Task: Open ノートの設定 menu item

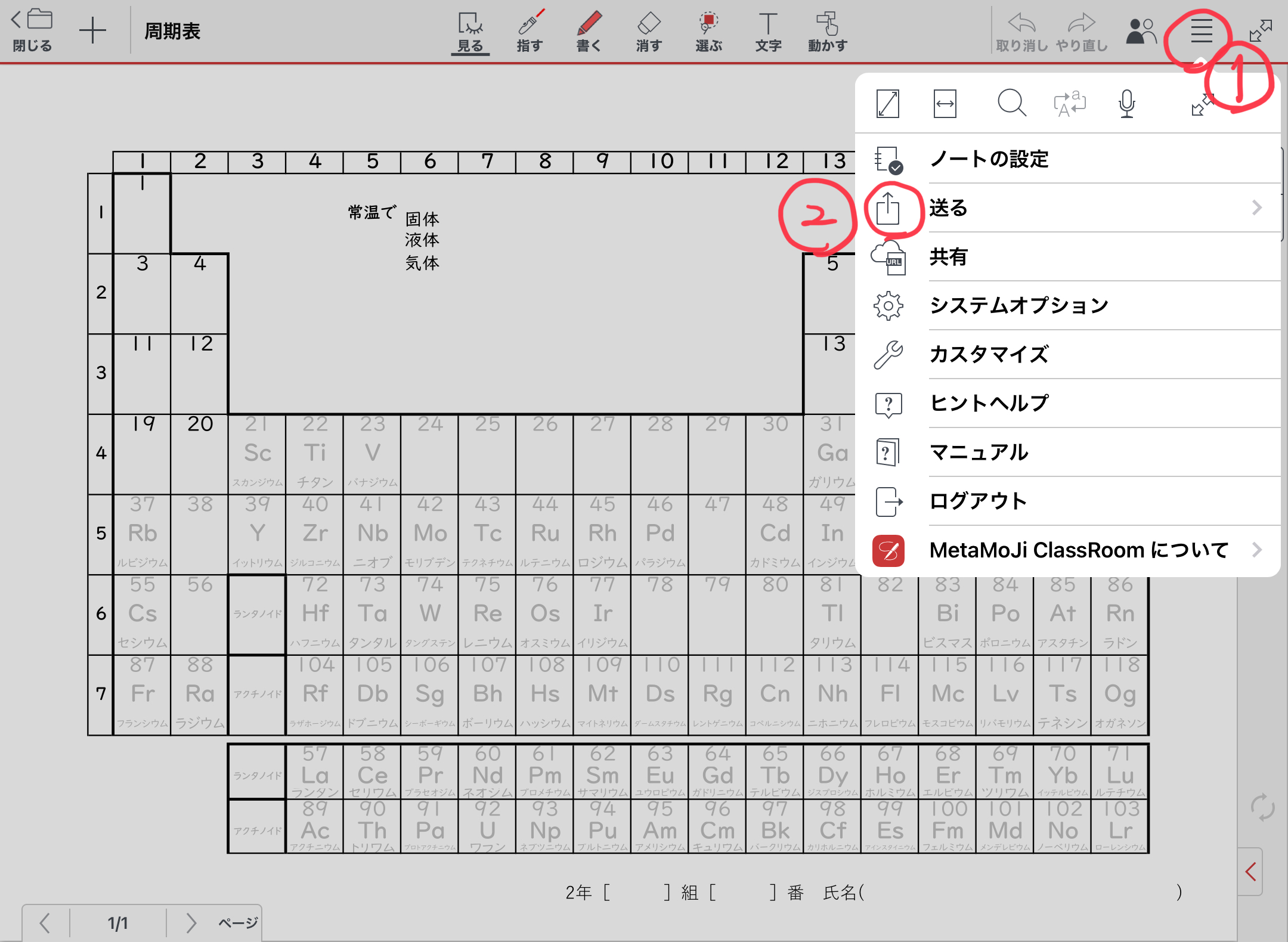Action: coord(990,159)
